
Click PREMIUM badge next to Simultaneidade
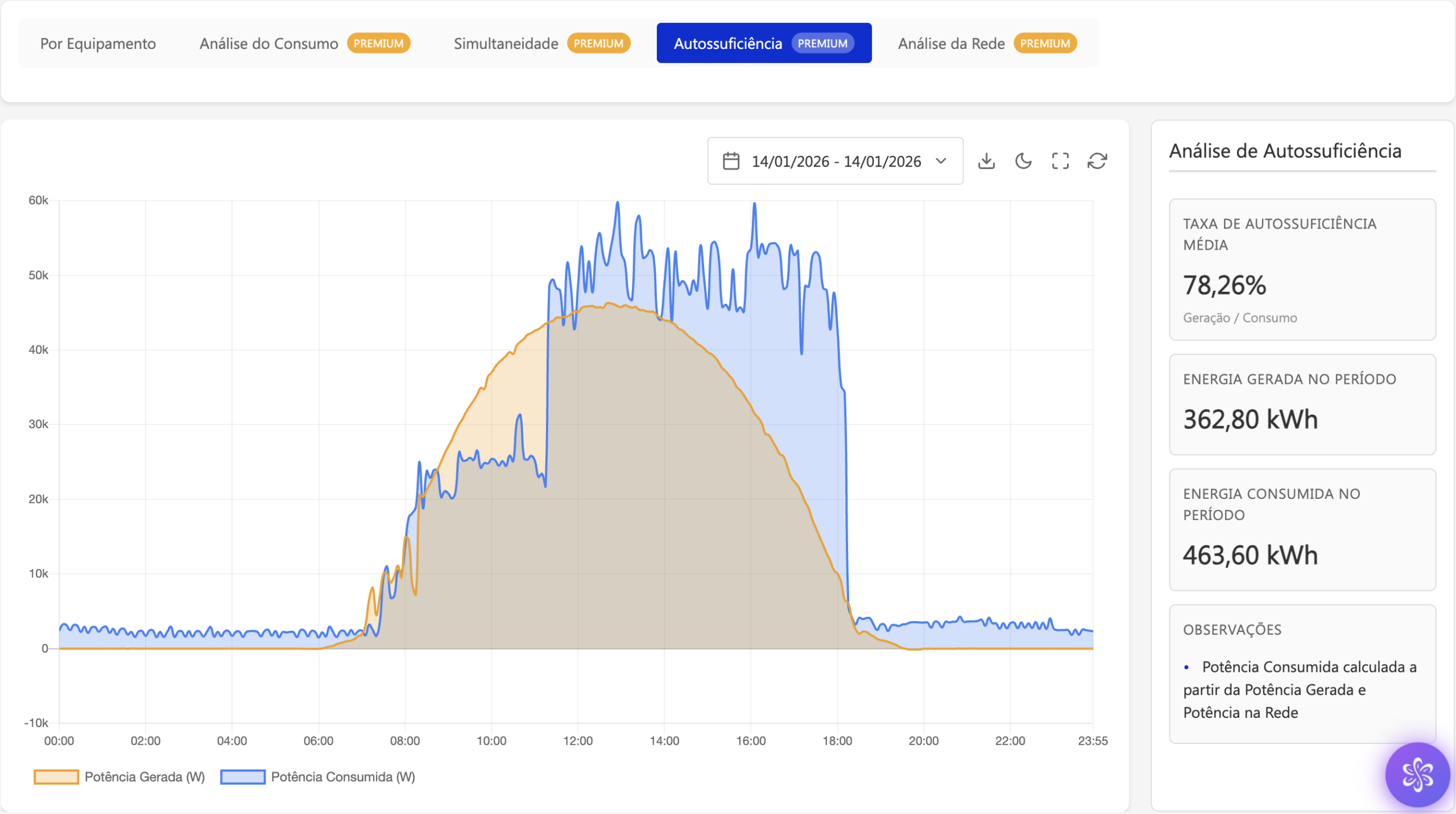pos(598,43)
